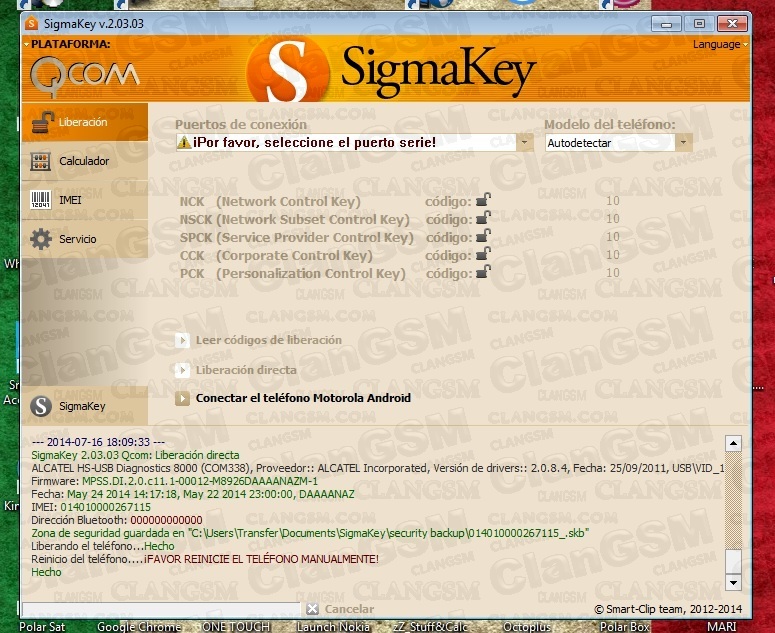Click the log scrollbar down arrow
The image size is (775, 633).
point(733,583)
